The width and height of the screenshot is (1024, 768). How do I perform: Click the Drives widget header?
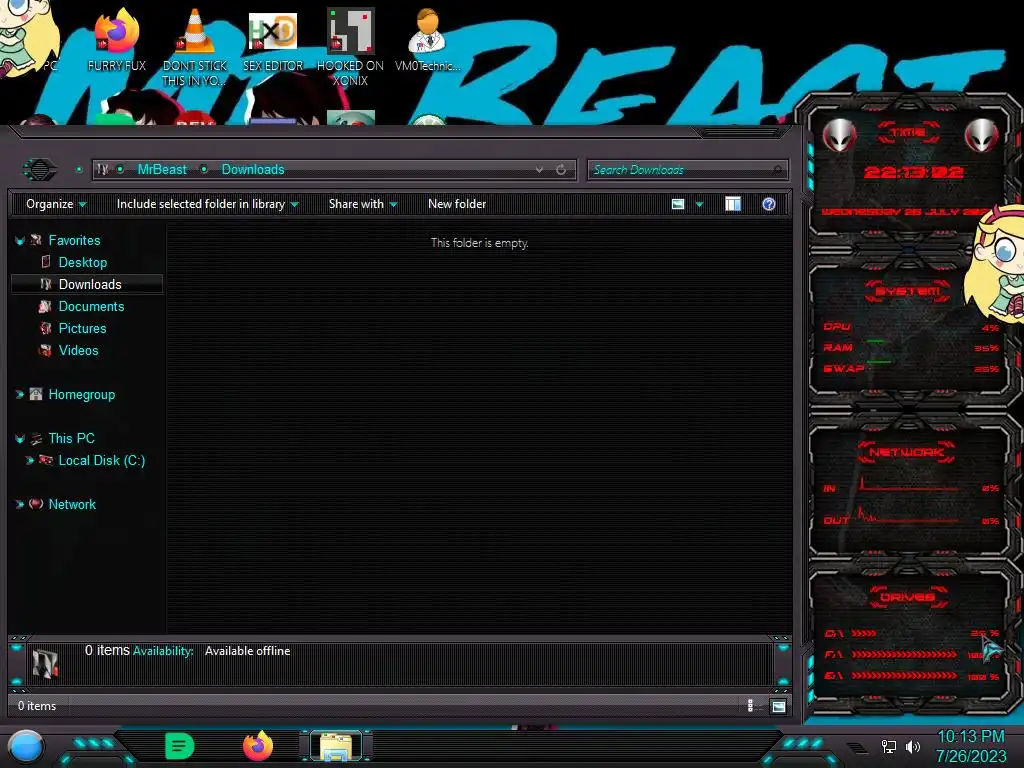pyautogui.click(x=908, y=597)
